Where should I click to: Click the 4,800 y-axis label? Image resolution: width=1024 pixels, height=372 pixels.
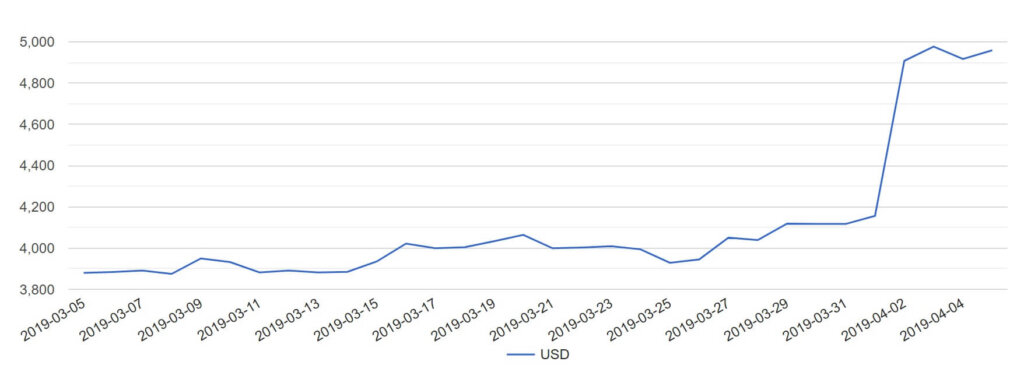pyautogui.click(x=39, y=83)
